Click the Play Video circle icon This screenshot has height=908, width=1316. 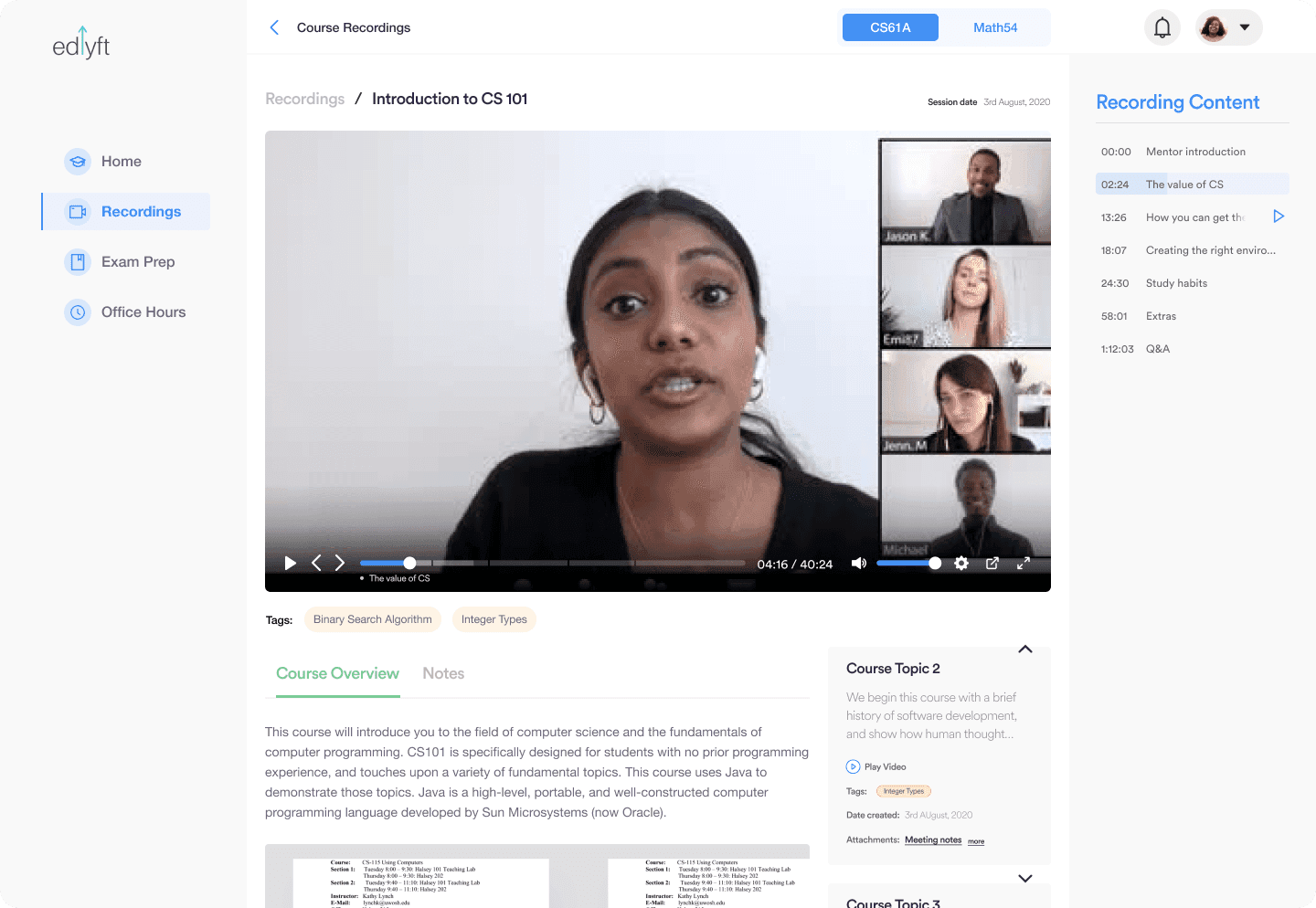(853, 767)
